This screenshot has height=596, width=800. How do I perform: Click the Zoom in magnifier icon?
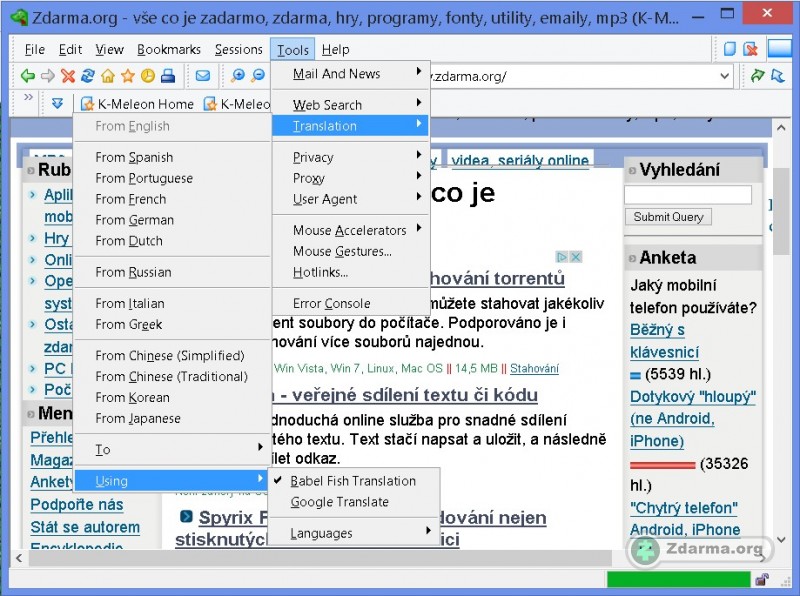point(238,76)
